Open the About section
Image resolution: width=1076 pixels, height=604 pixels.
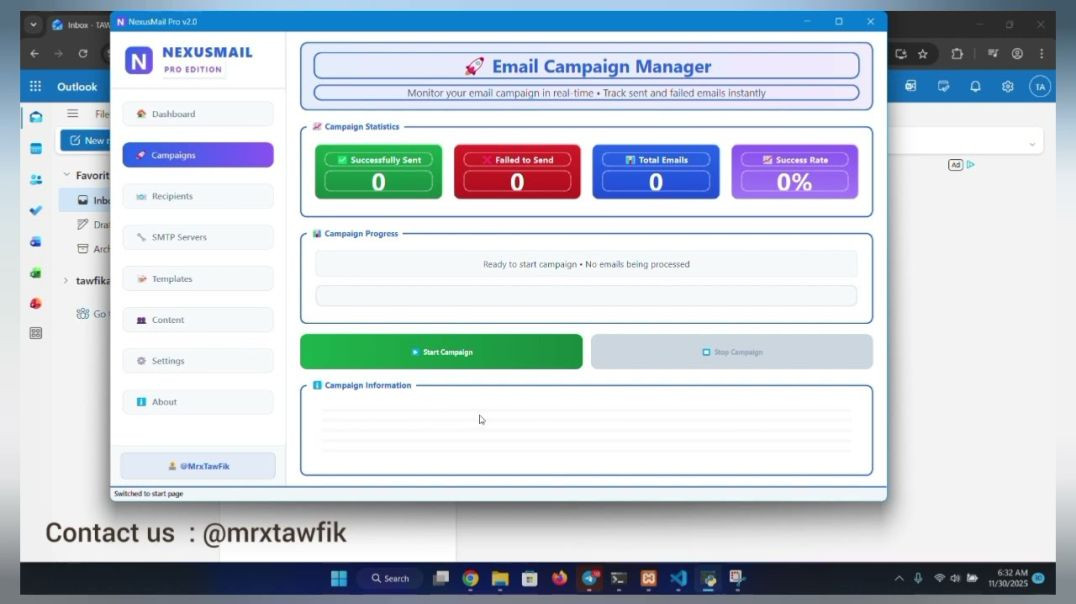tap(197, 401)
